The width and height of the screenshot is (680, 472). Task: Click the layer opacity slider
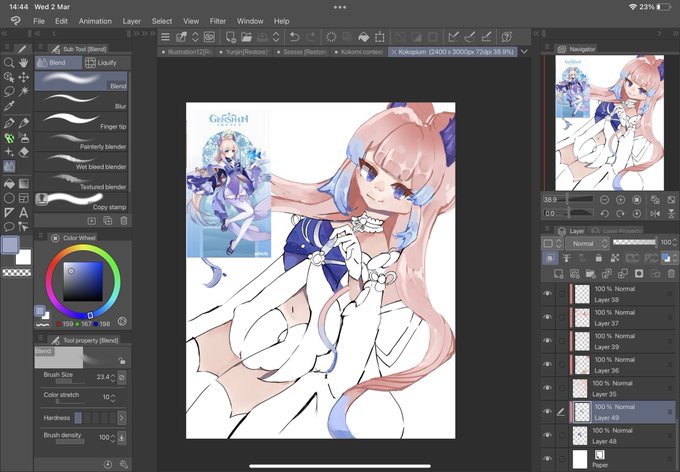(634, 242)
